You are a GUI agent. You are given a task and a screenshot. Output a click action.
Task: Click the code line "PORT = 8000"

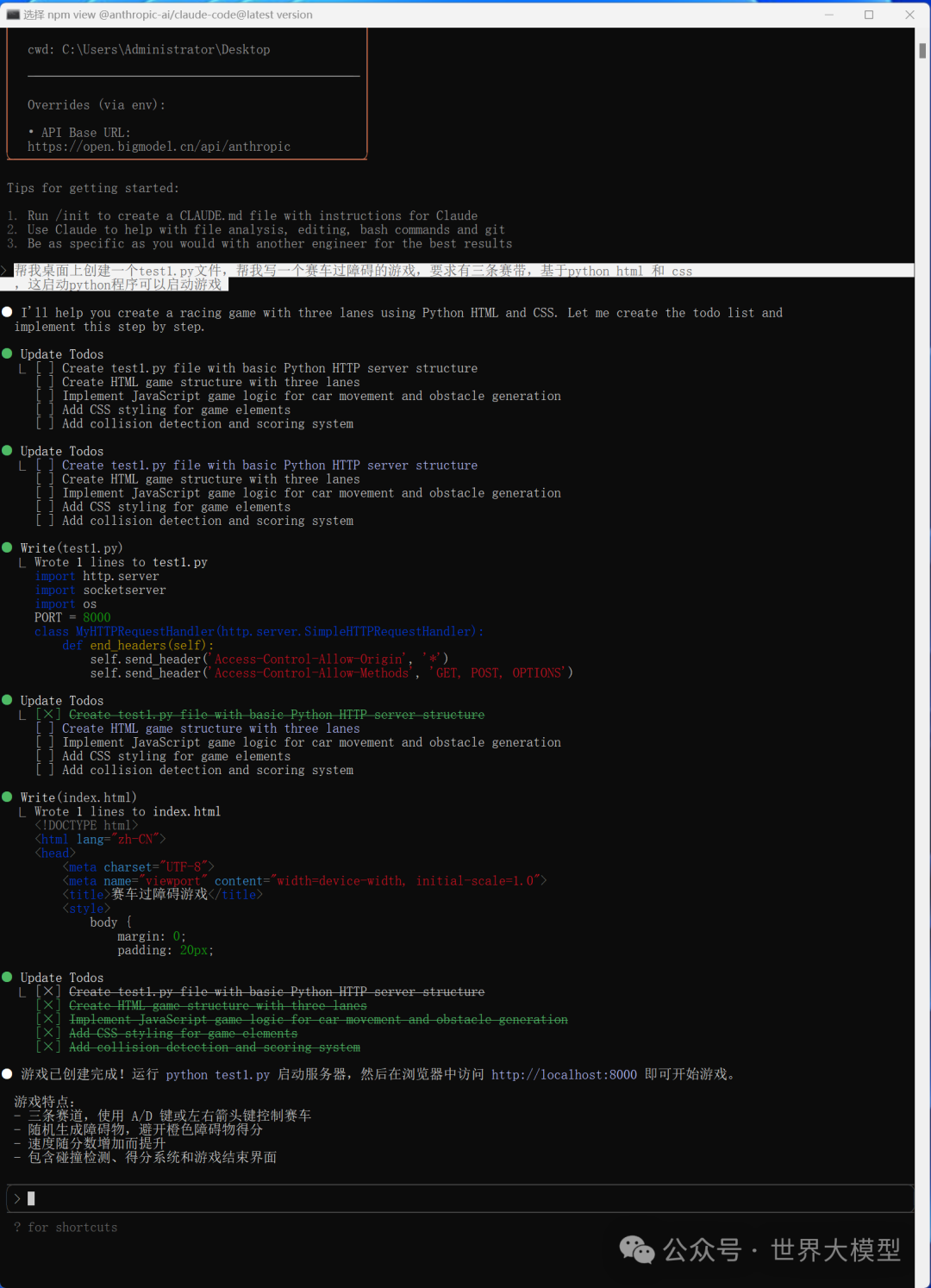click(x=72, y=617)
